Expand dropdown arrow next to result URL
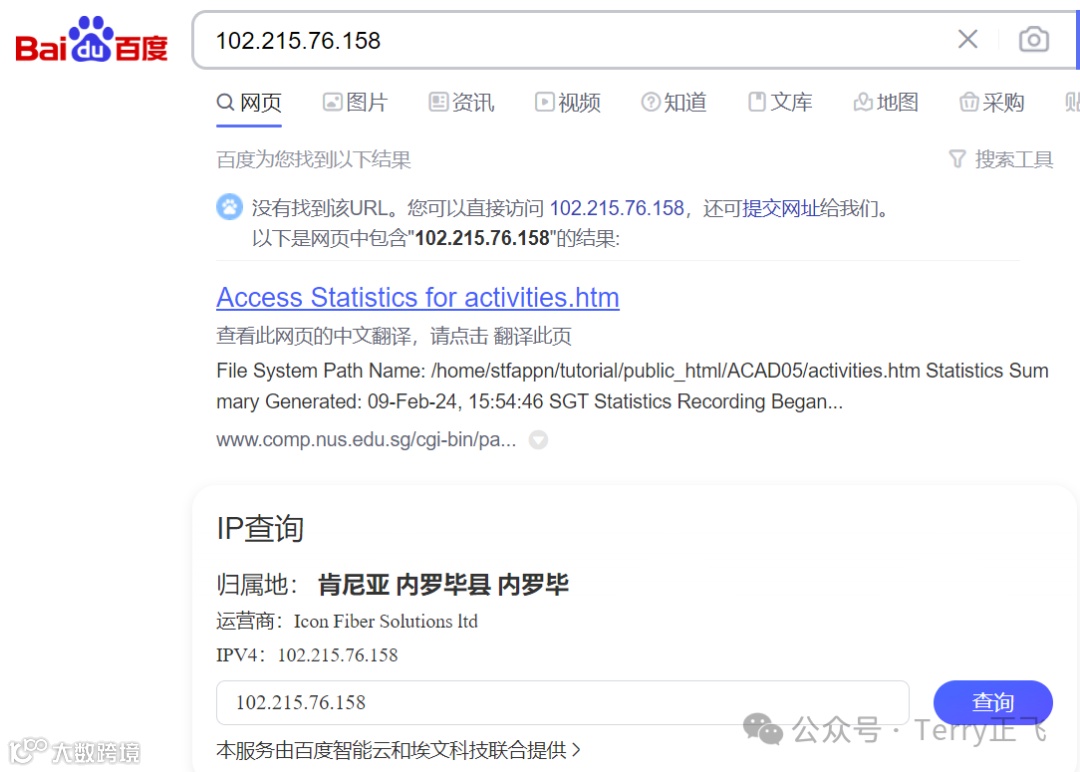1080x772 pixels. 538,439
